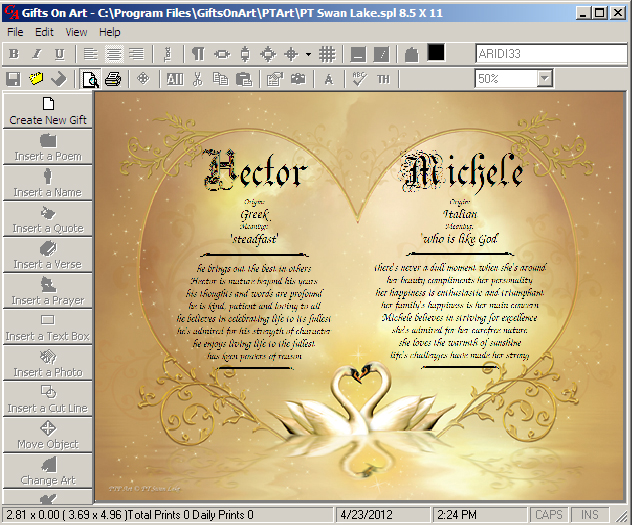This screenshot has height=525, width=632.
Task: Click the ARIDI33 font name field
Action: (551, 54)
